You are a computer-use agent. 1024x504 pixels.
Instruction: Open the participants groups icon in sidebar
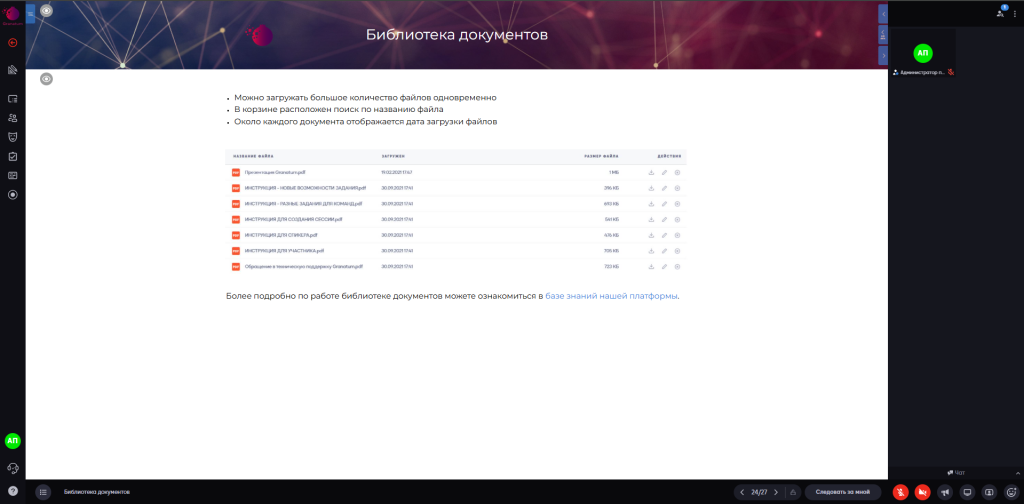pyautogui.click(x=12, y=118)
